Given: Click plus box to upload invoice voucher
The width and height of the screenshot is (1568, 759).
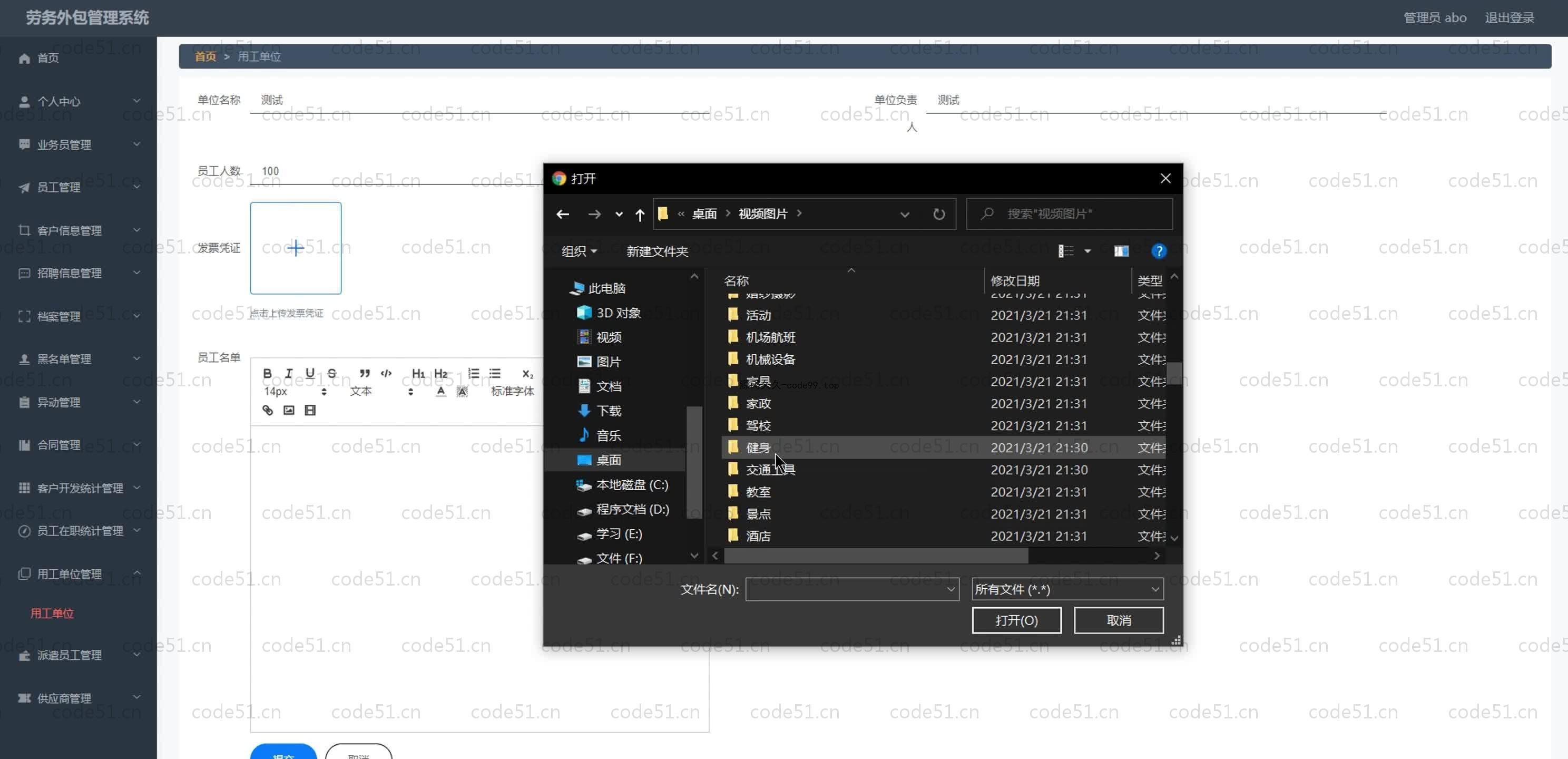Looking at the screenshot, I should pyautogui.click(x=296, y=248).
